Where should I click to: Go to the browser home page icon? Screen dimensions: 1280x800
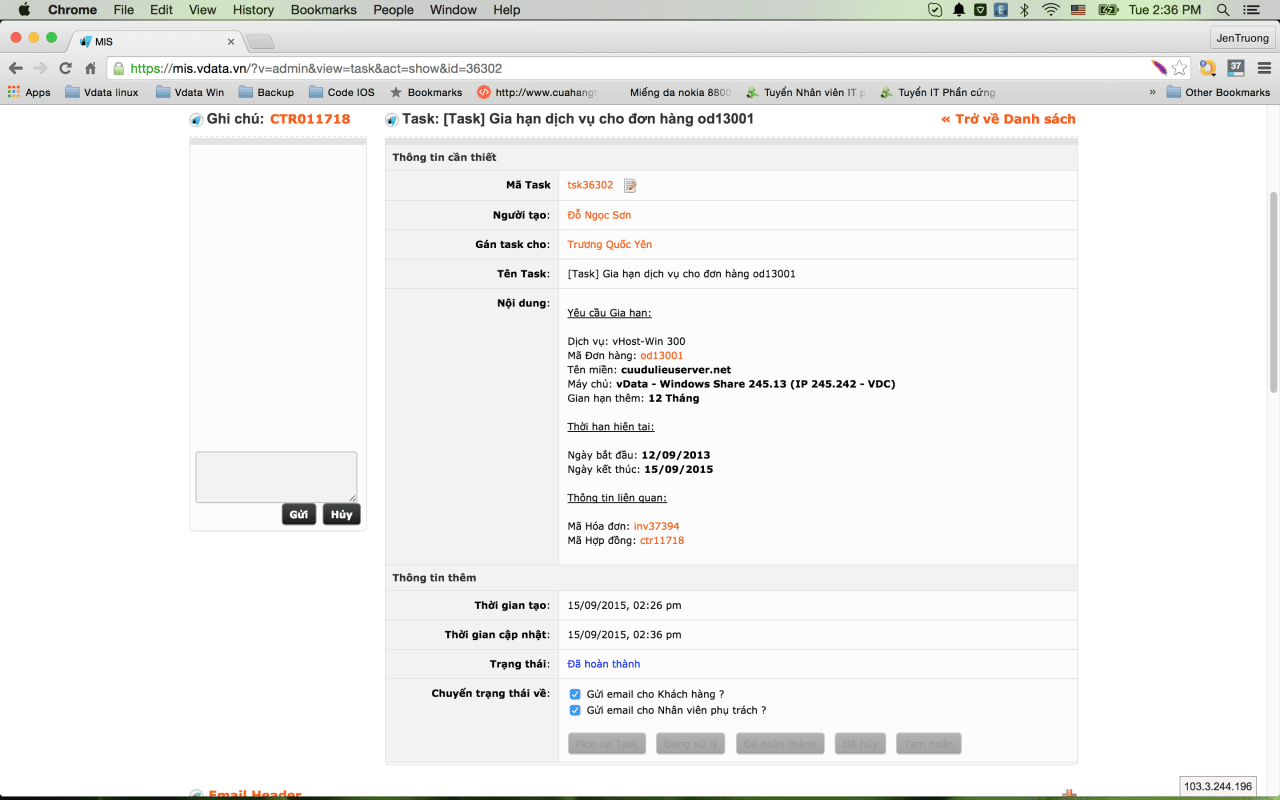coord(90,68)
